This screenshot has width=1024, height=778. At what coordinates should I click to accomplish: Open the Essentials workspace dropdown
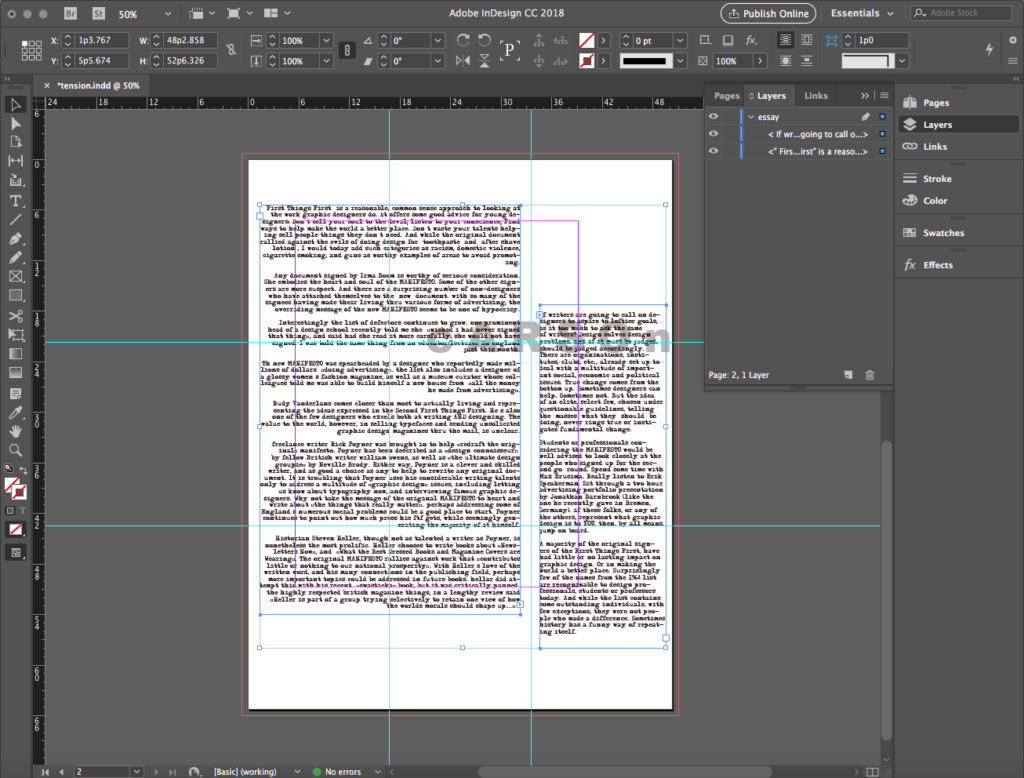(x=863, y=14)
